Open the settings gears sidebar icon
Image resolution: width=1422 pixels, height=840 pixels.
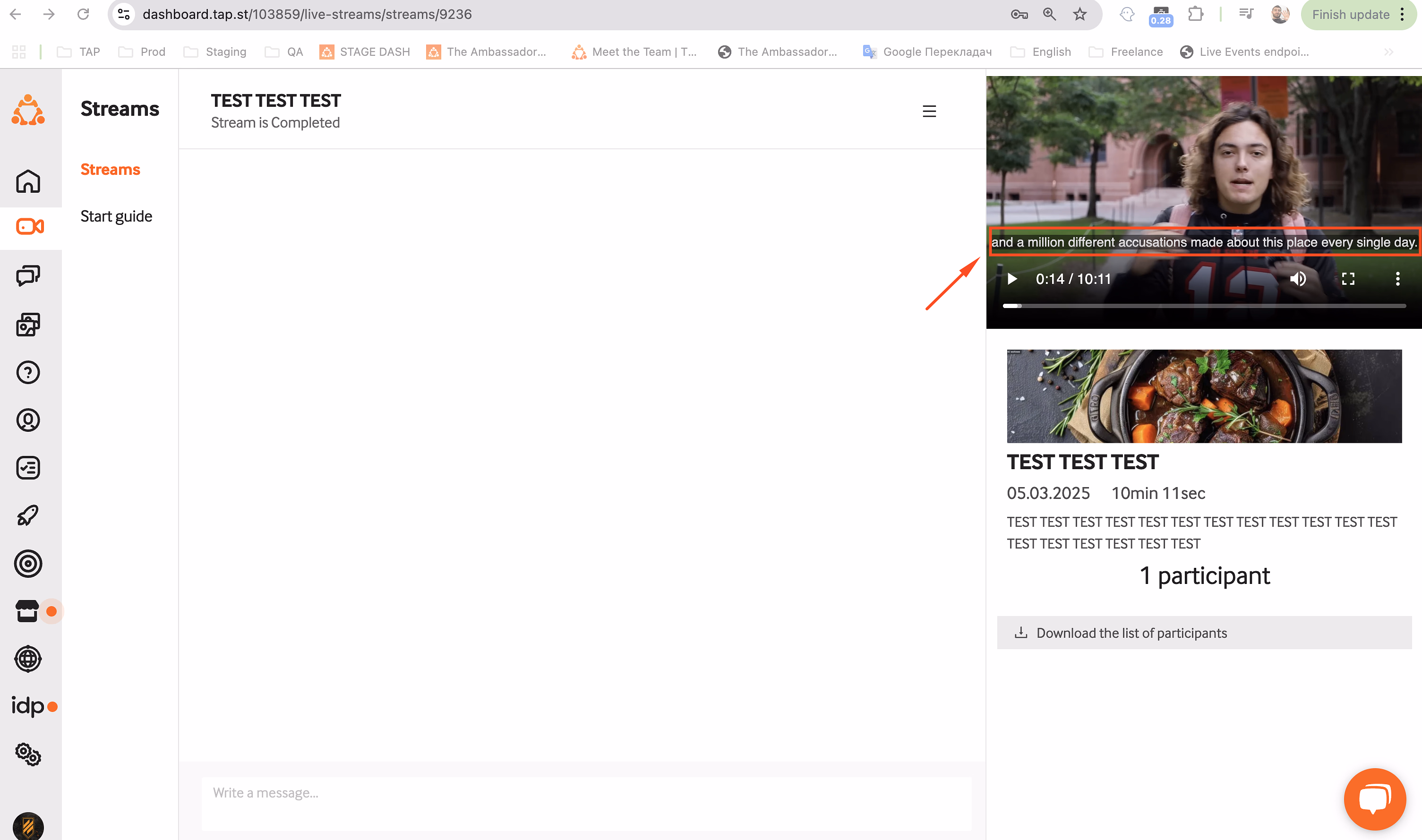[x=28, y=754]
